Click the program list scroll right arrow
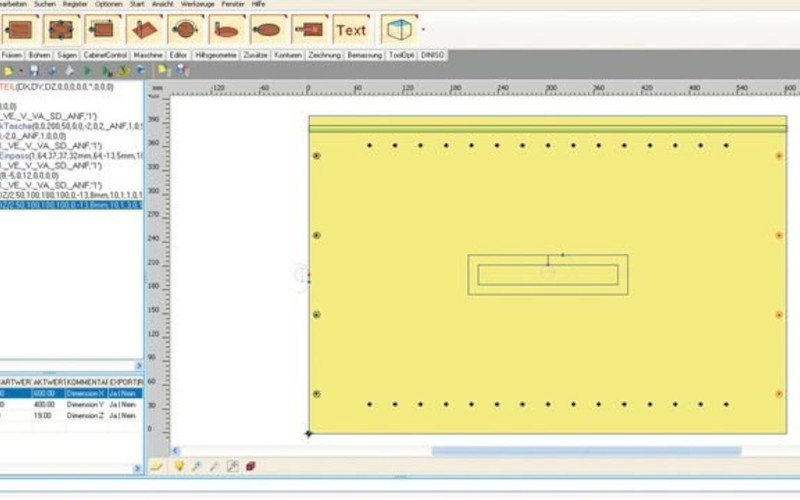Viewport: 800px width, 500px height. (138, 366)
